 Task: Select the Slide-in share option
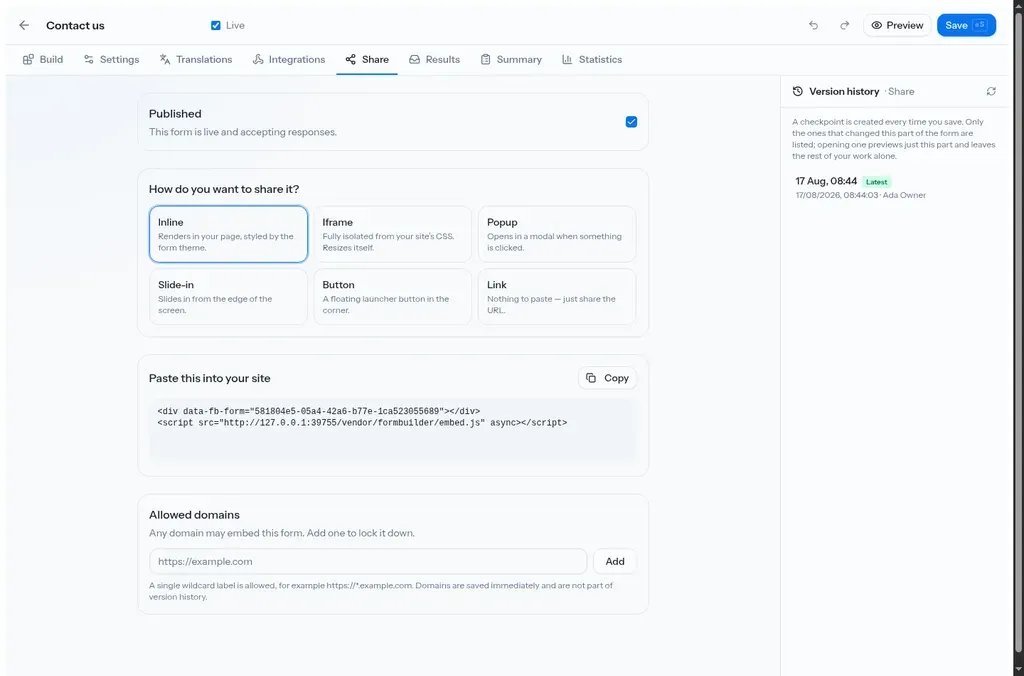pyautogui.click(x=229, y=297)
